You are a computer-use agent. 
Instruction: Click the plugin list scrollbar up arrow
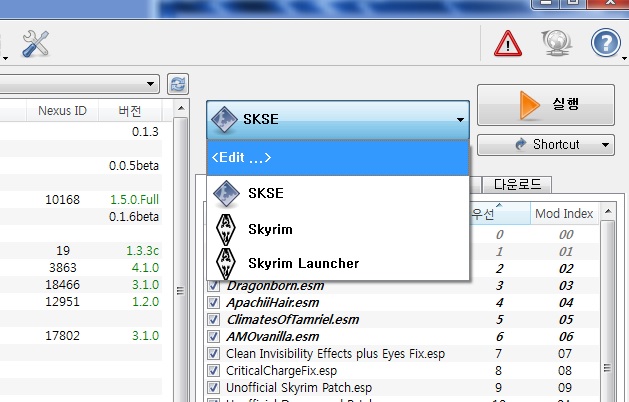pyautogui.click(x=608, y=211)
